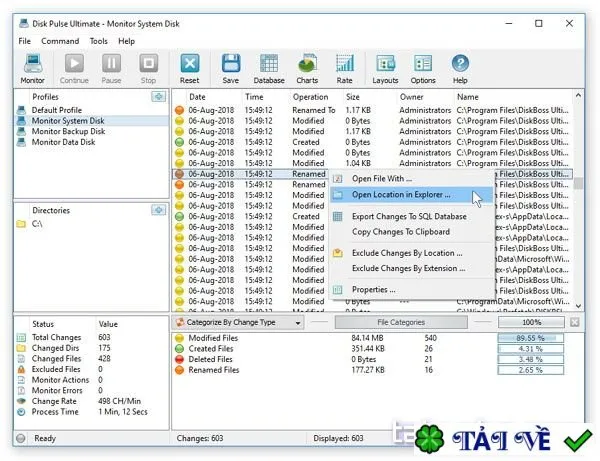Open the Layouts toolbar icon
Viewport: 600px width, 461px height.
click(385, 64)
